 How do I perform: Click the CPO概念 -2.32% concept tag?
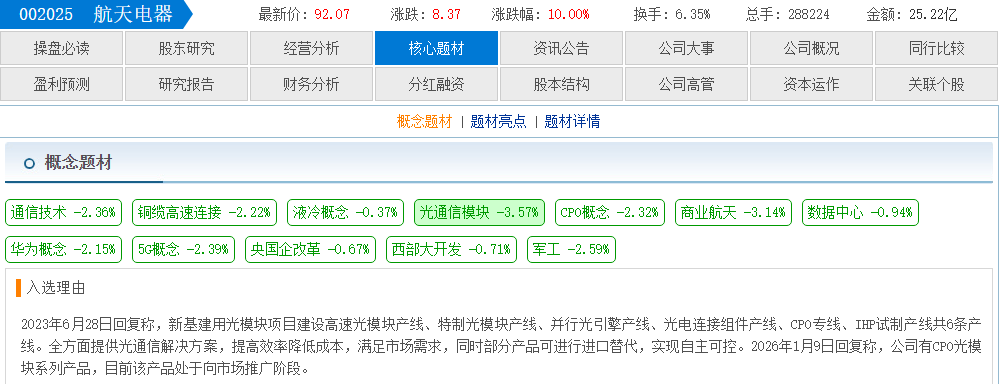[610, 212]
